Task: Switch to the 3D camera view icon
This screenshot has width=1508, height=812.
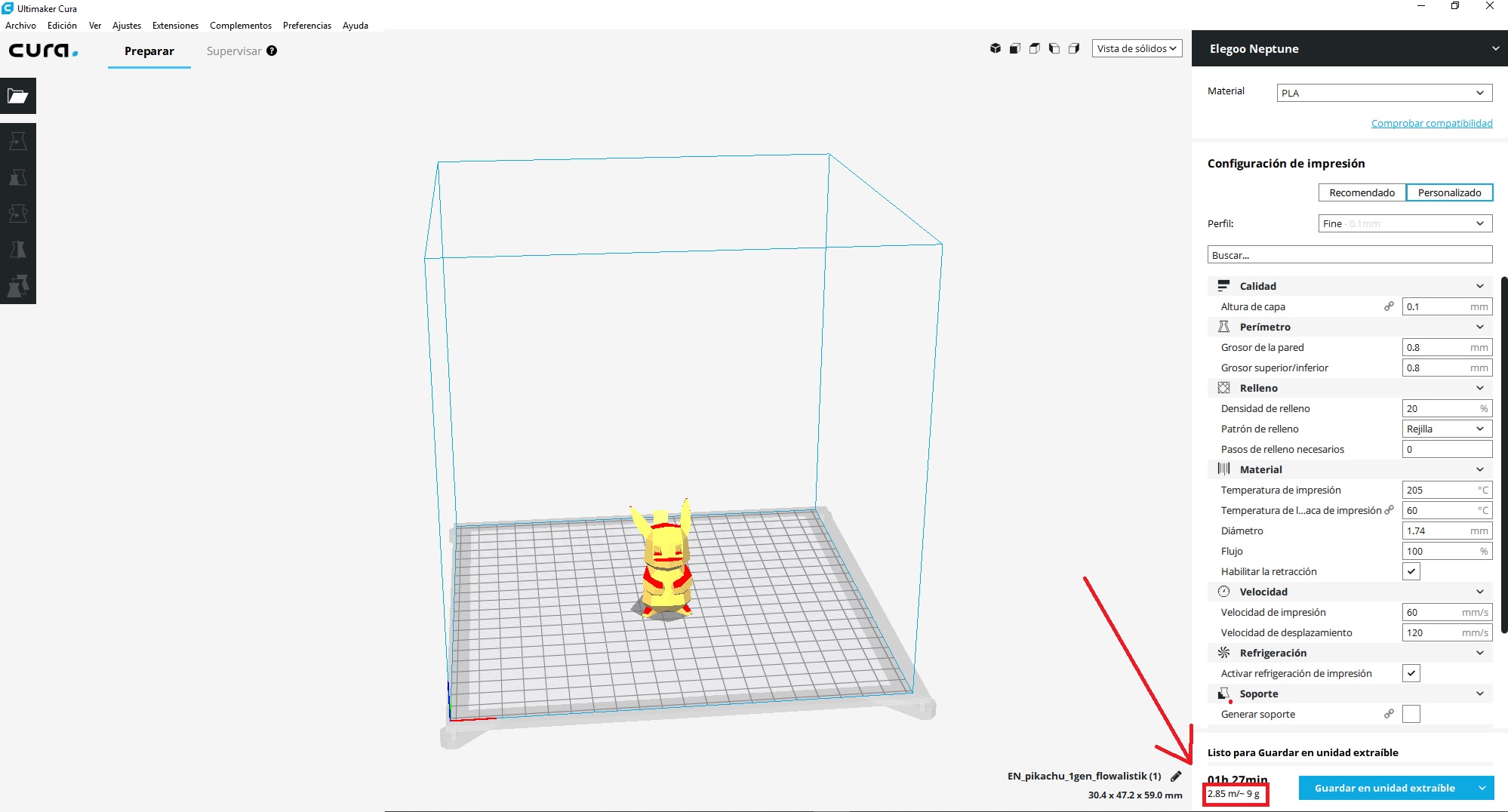Action: tap(996, 48)
